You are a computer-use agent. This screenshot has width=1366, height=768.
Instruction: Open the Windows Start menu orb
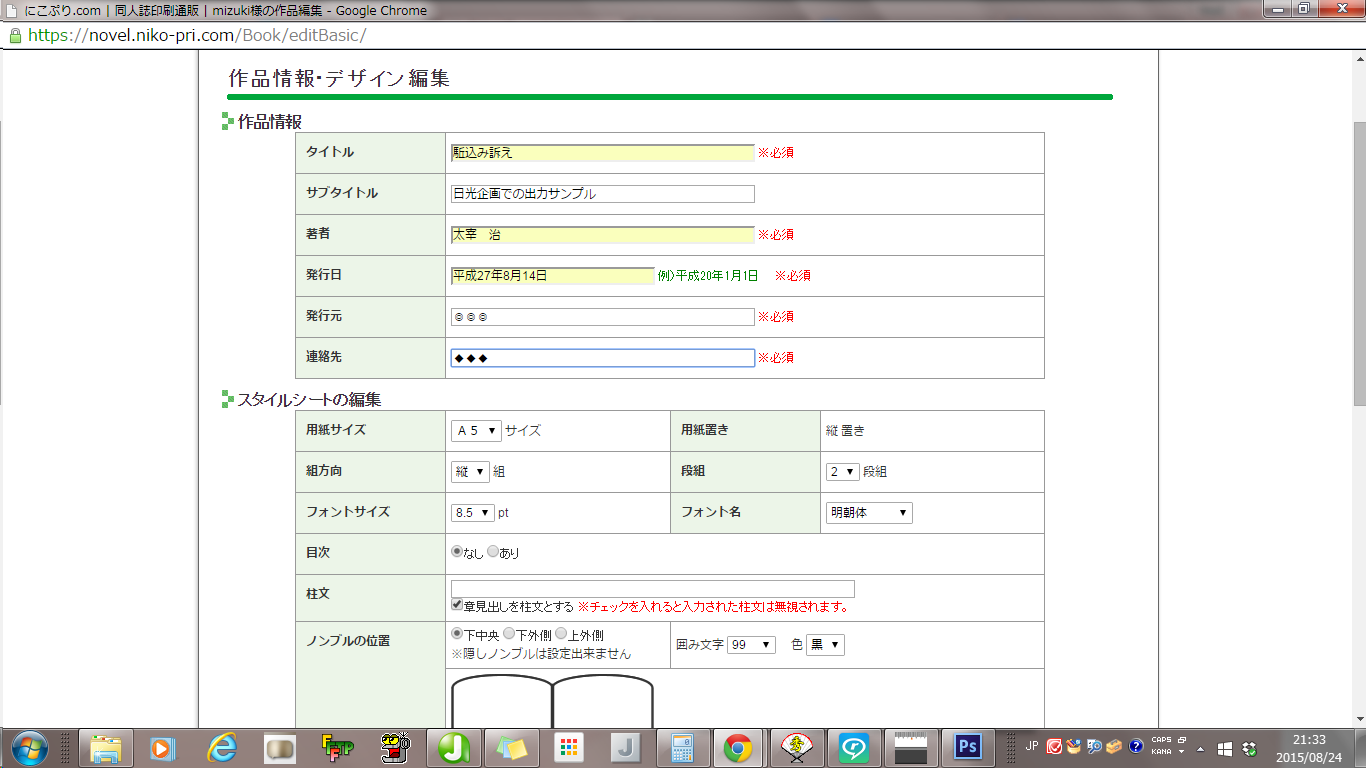(28, 747)
